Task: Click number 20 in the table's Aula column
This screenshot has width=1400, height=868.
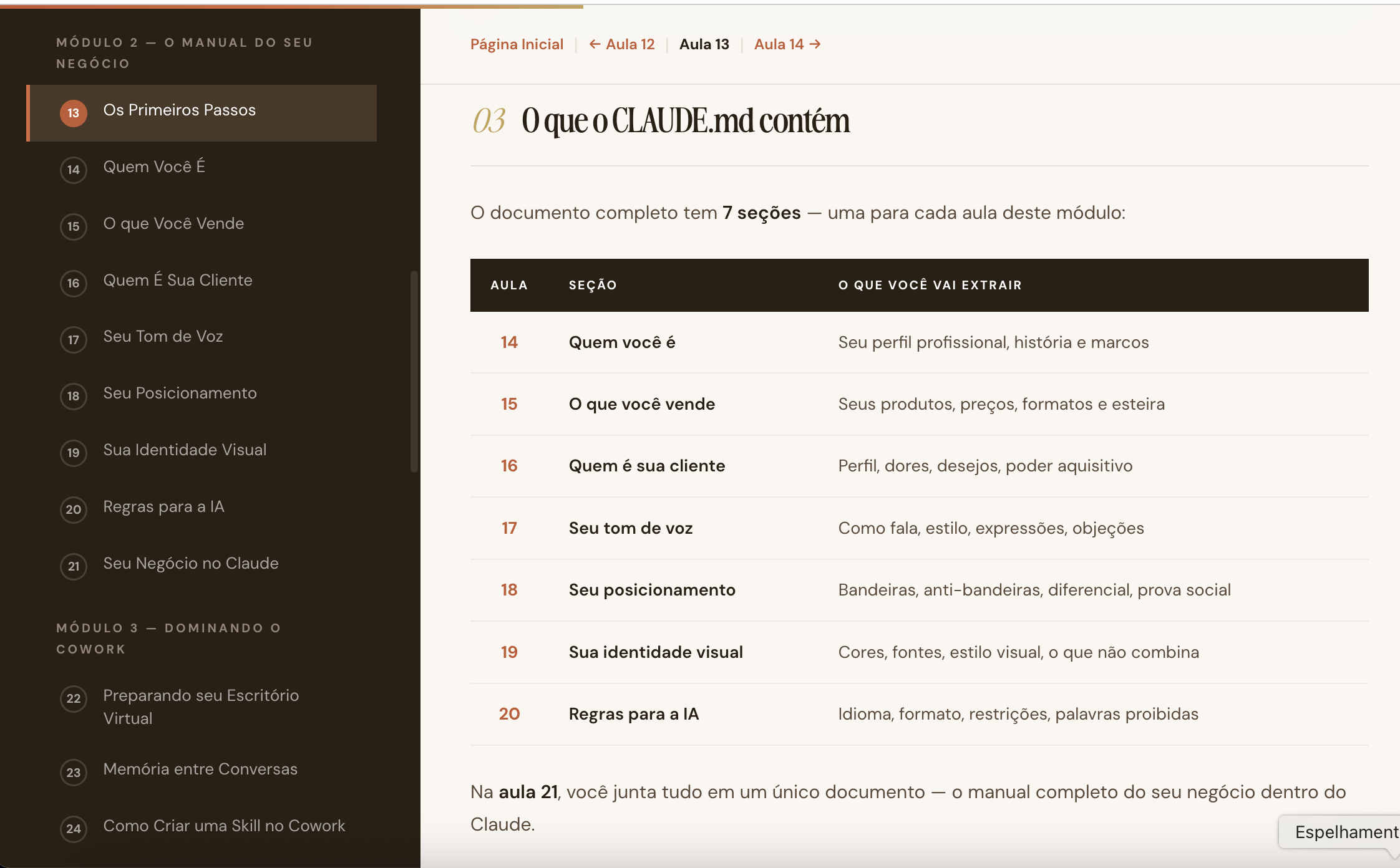Action: (x=509, y=714)
